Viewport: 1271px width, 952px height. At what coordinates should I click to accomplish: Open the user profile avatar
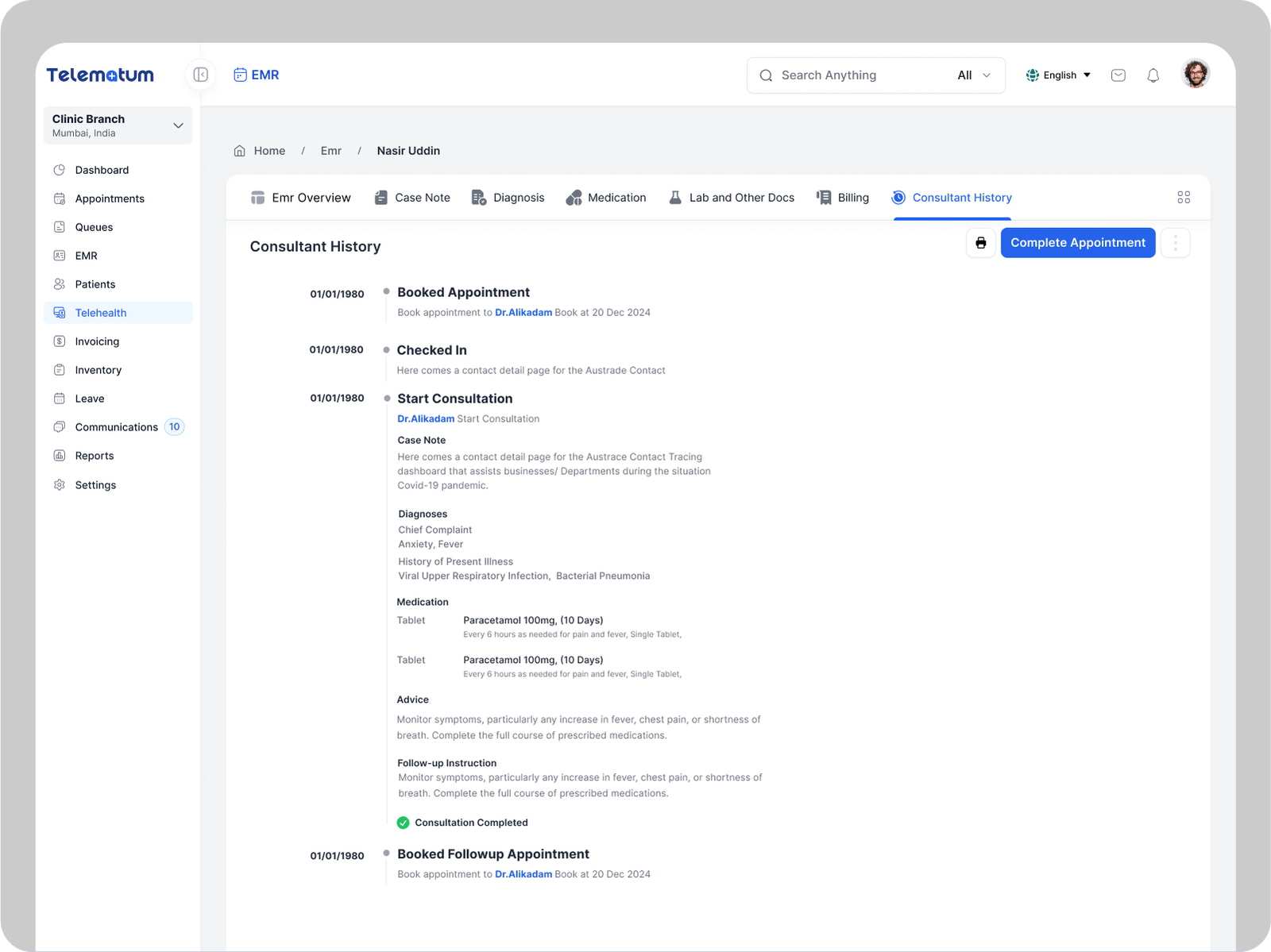click(x=1195, y=74)
